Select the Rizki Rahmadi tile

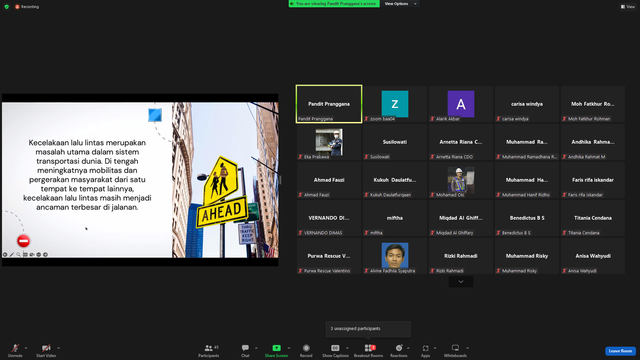pos(461,256)
